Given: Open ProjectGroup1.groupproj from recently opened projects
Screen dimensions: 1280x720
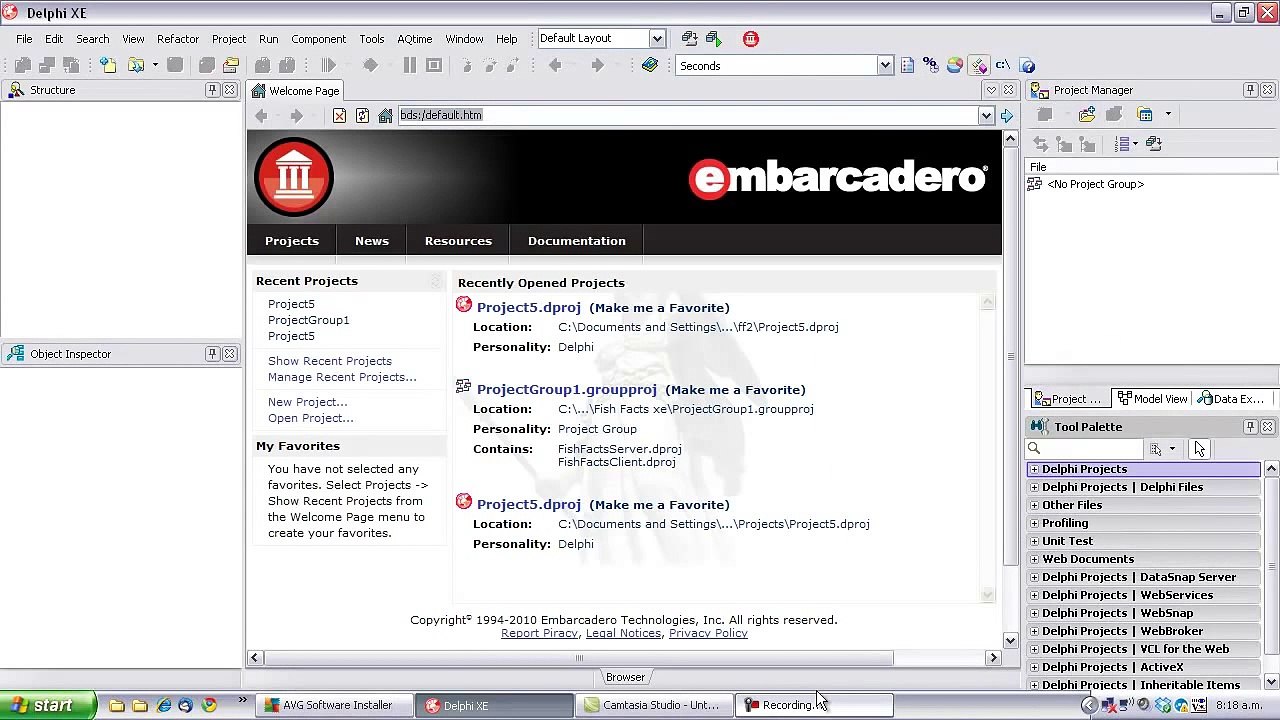Looking at the screenshot, I should point(567,390).
